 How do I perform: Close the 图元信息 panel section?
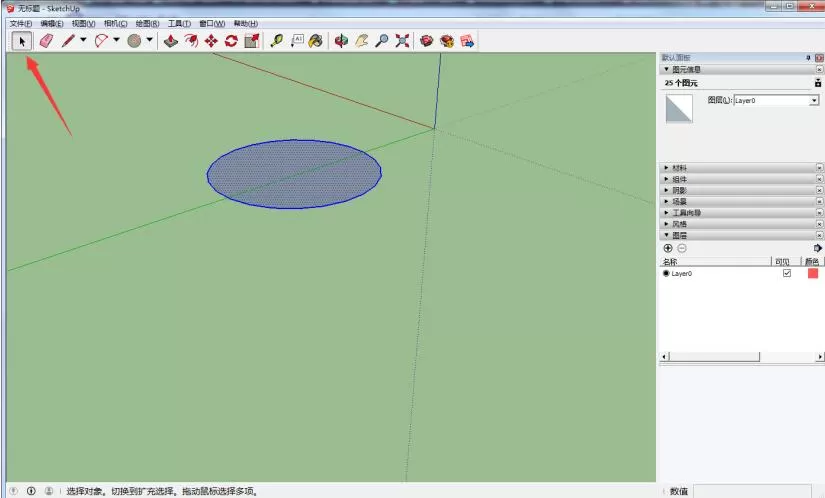point(819,69)
